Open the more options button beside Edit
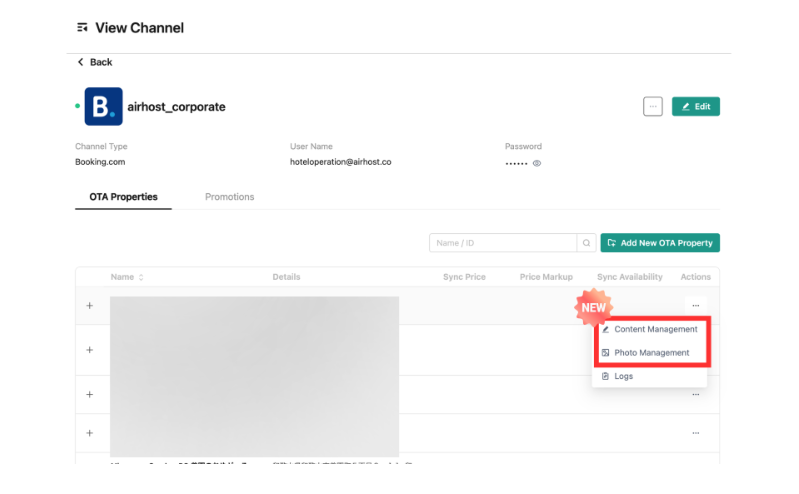 653,107
